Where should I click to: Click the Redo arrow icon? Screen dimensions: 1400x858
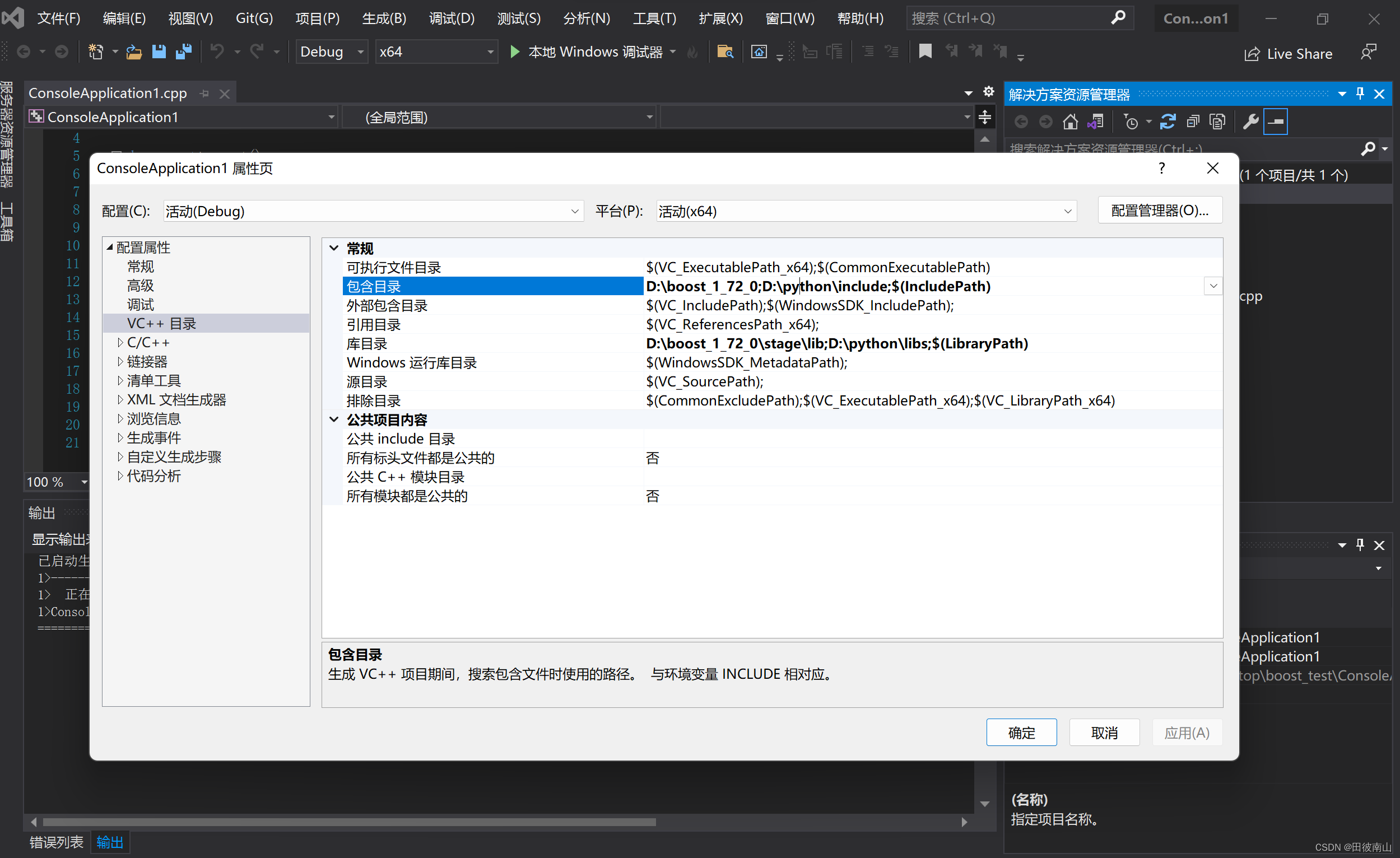click(257, 52)
